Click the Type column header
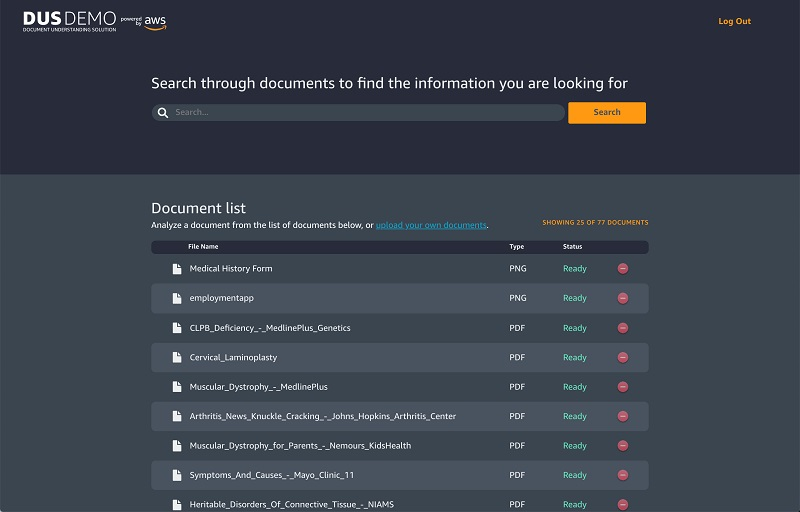This screenshot has height=512, width=800. pyautogui.click(x=517, y=247)
